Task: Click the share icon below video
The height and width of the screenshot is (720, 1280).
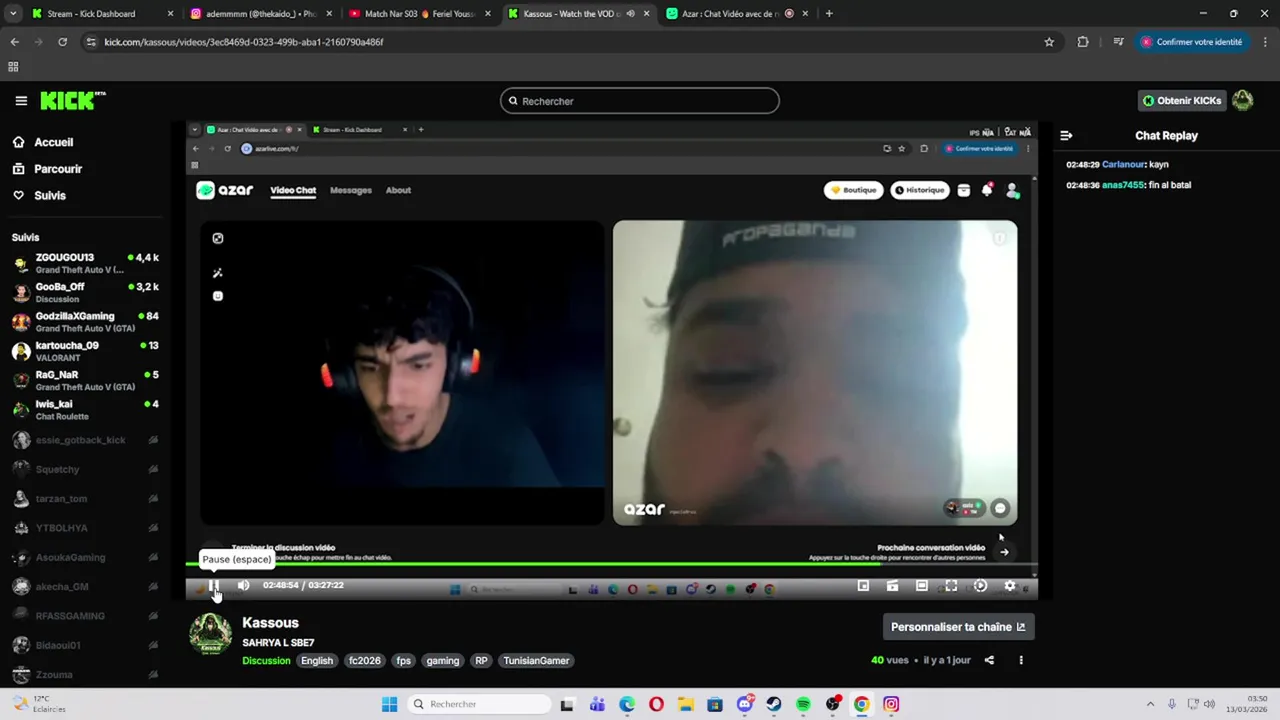Action: 989,660
